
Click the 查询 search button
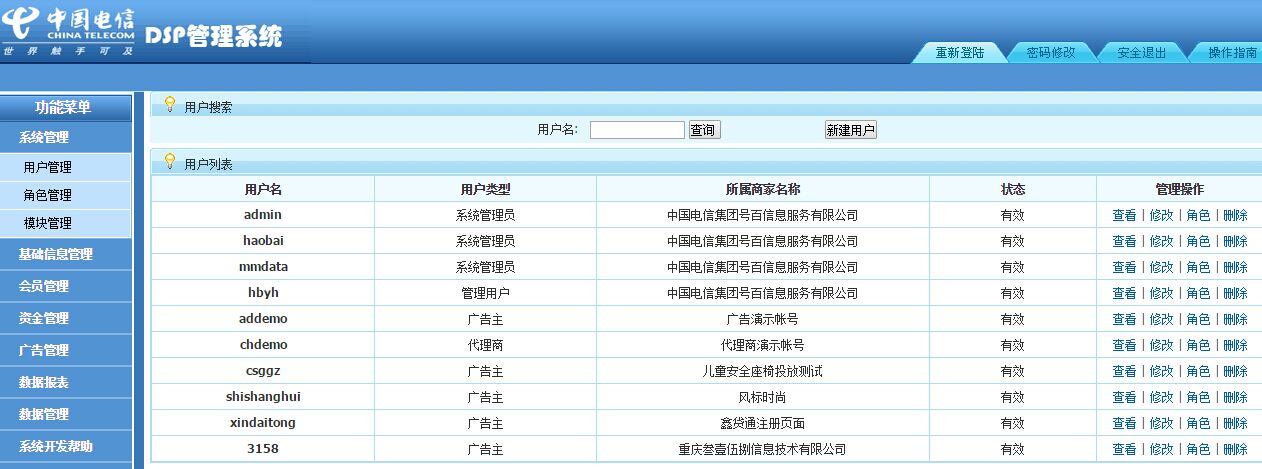704,130
